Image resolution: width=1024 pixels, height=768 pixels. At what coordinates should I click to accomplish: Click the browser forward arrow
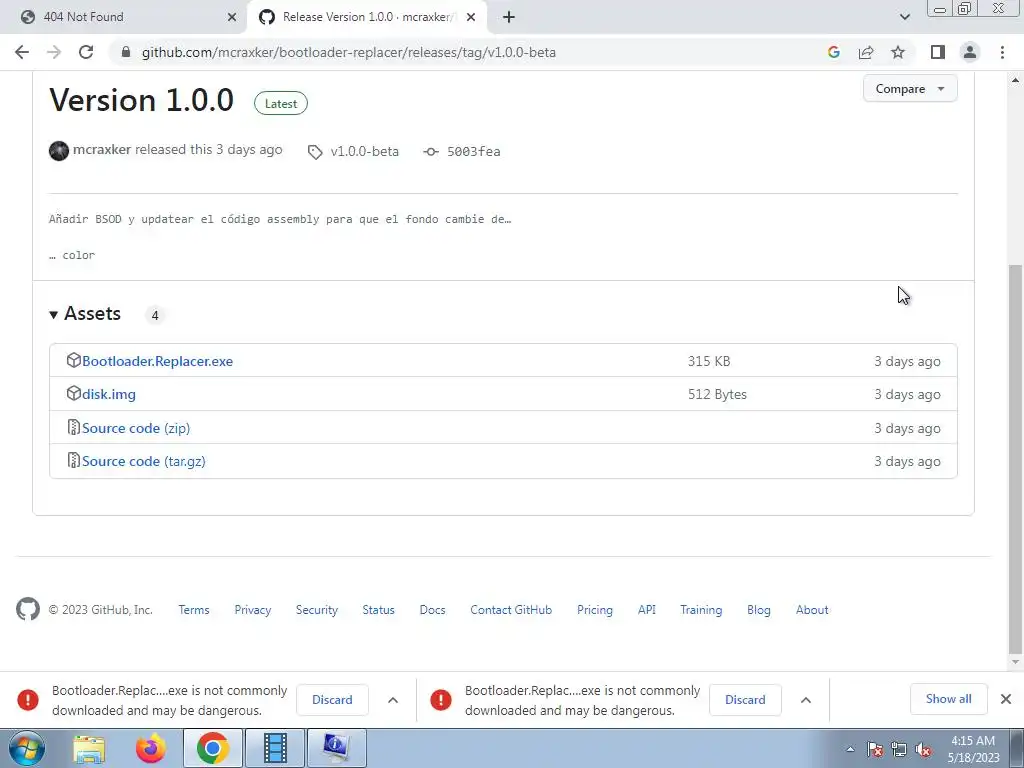54,52
